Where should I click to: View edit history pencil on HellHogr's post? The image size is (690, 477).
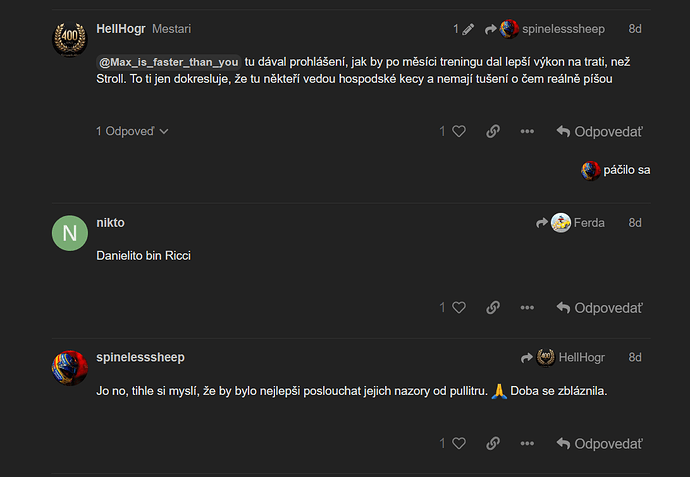click(x=466, y=29)
